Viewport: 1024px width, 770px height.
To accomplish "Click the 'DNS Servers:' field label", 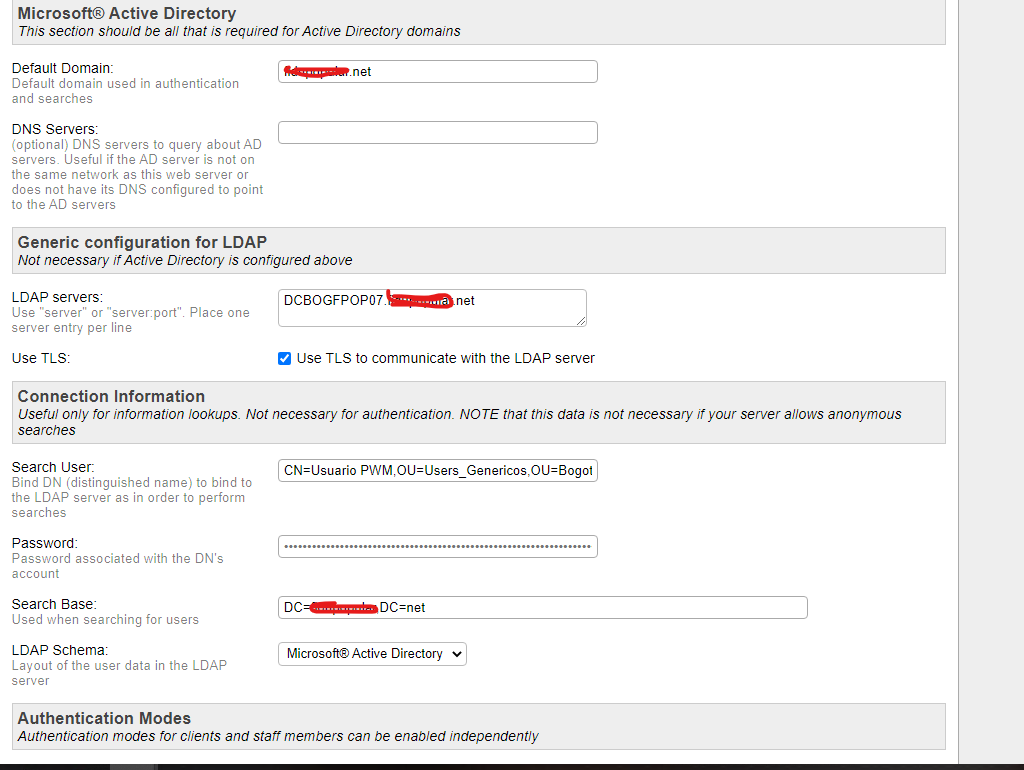I will (x=55, y=129).
